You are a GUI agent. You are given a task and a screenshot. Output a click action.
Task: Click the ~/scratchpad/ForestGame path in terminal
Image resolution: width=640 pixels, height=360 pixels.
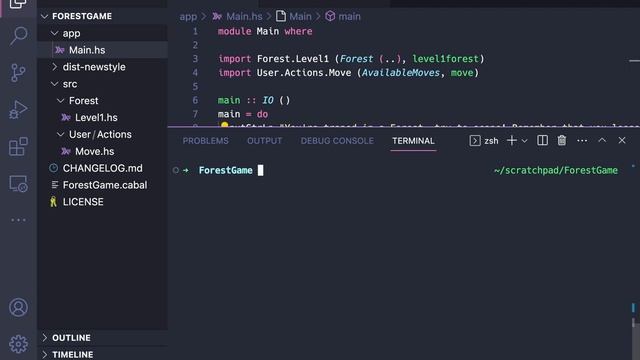pos(556,170)
